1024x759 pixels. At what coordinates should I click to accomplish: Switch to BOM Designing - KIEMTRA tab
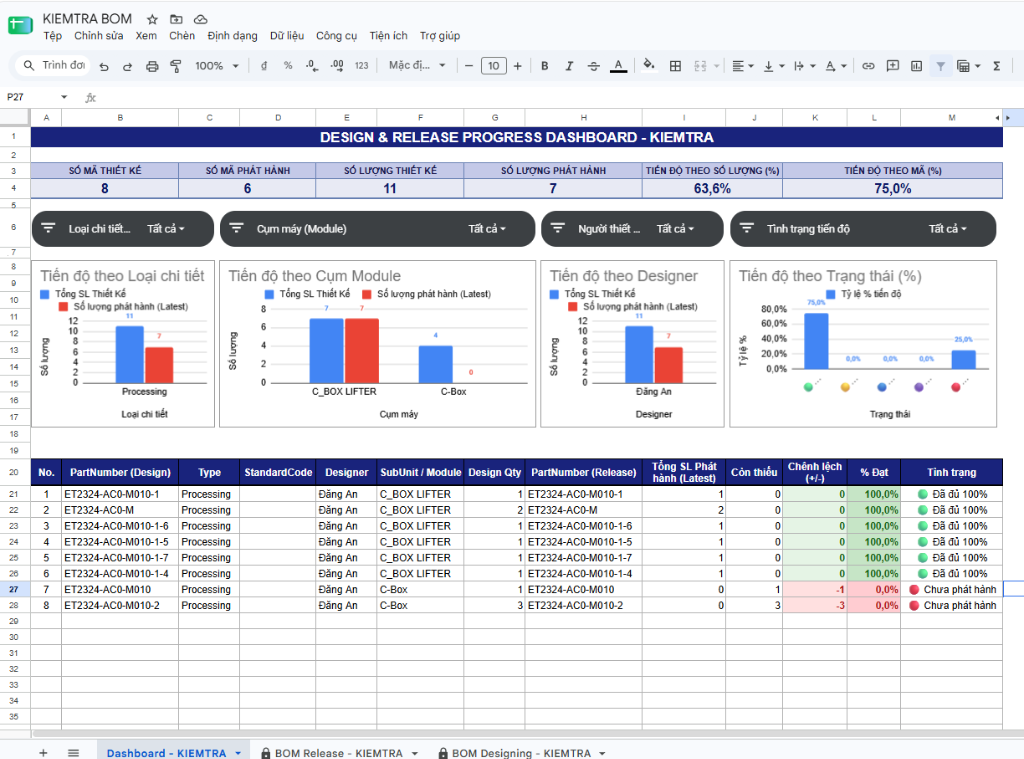click(520, 753)
